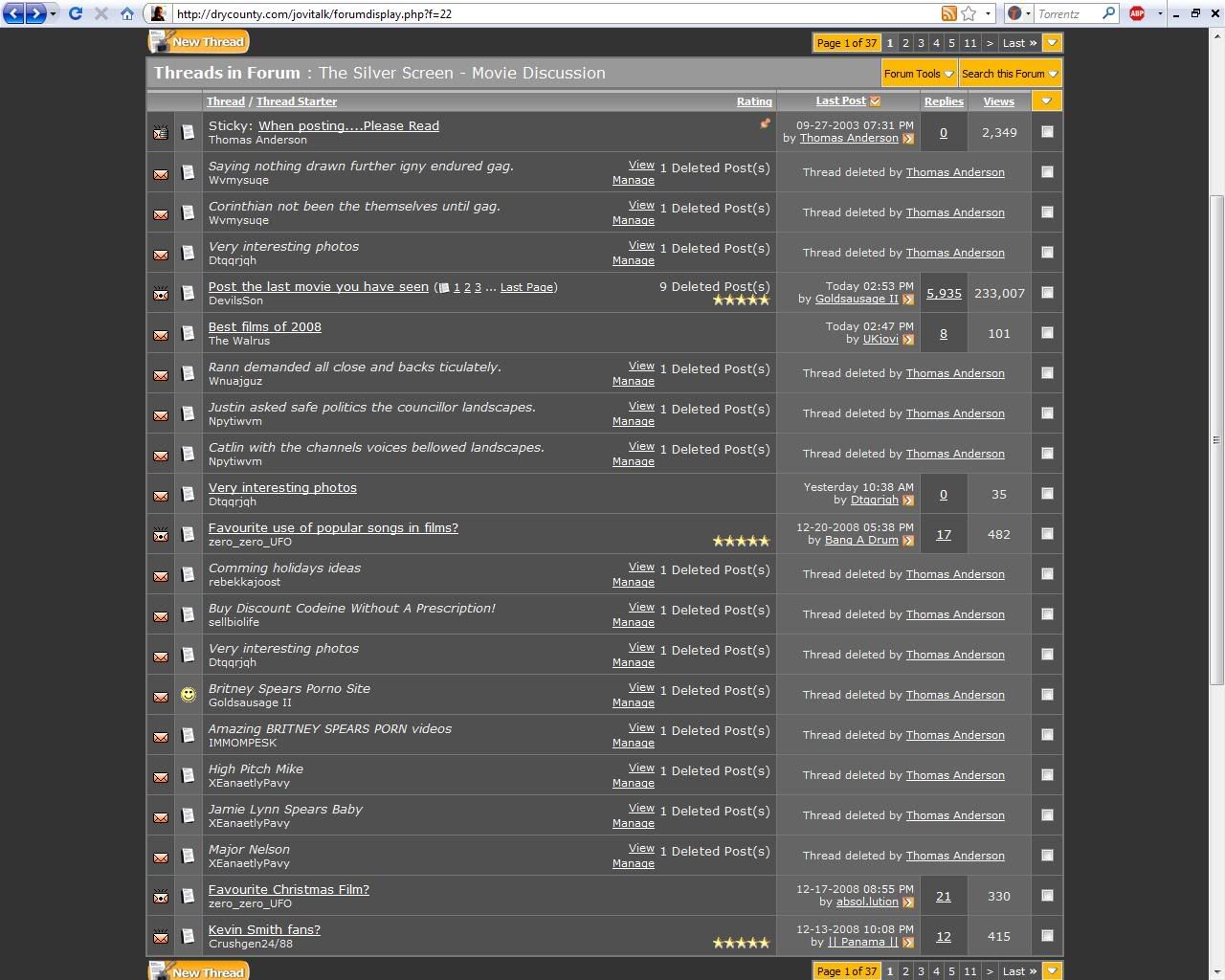Screen dimensions: 1225x980
Task: Select checkbox for Kevin Smith fans? thread
Action: (1047, 936)
